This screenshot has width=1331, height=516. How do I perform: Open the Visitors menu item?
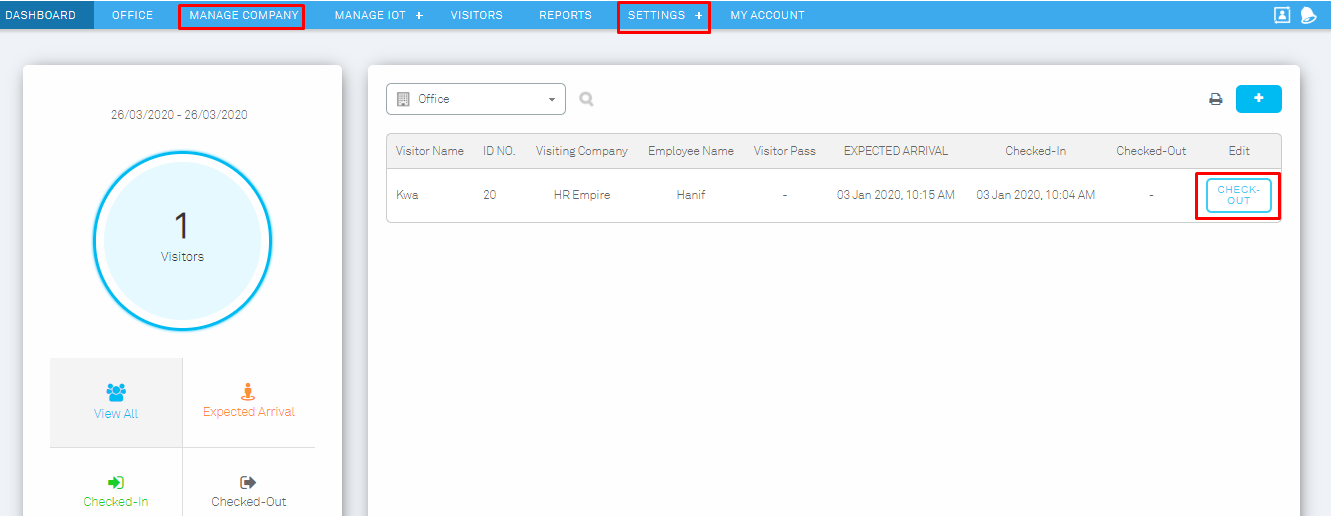(x=476, y=15)
